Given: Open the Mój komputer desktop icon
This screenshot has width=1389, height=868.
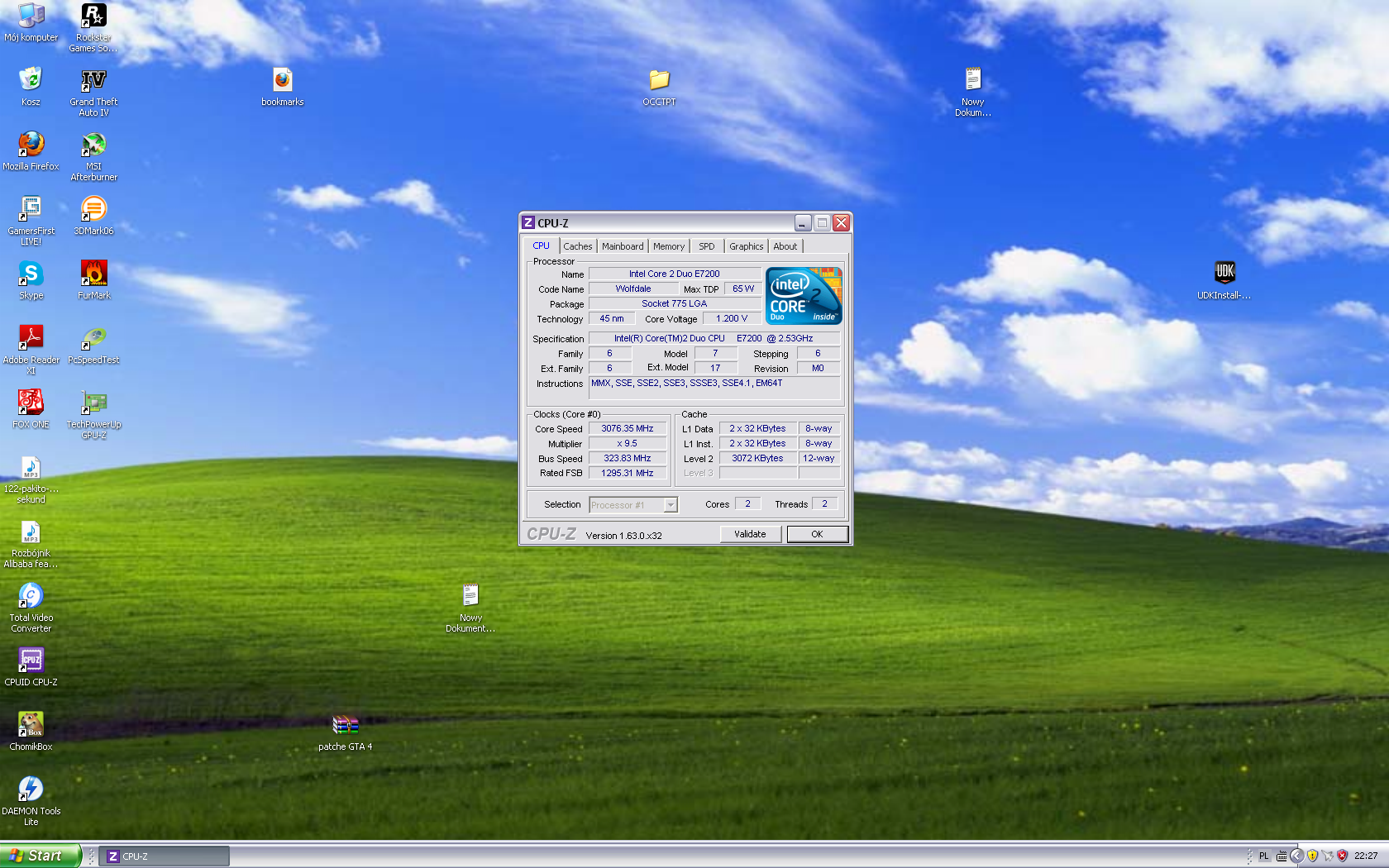Looking at the screenshot, I should [x=31, y=22].
